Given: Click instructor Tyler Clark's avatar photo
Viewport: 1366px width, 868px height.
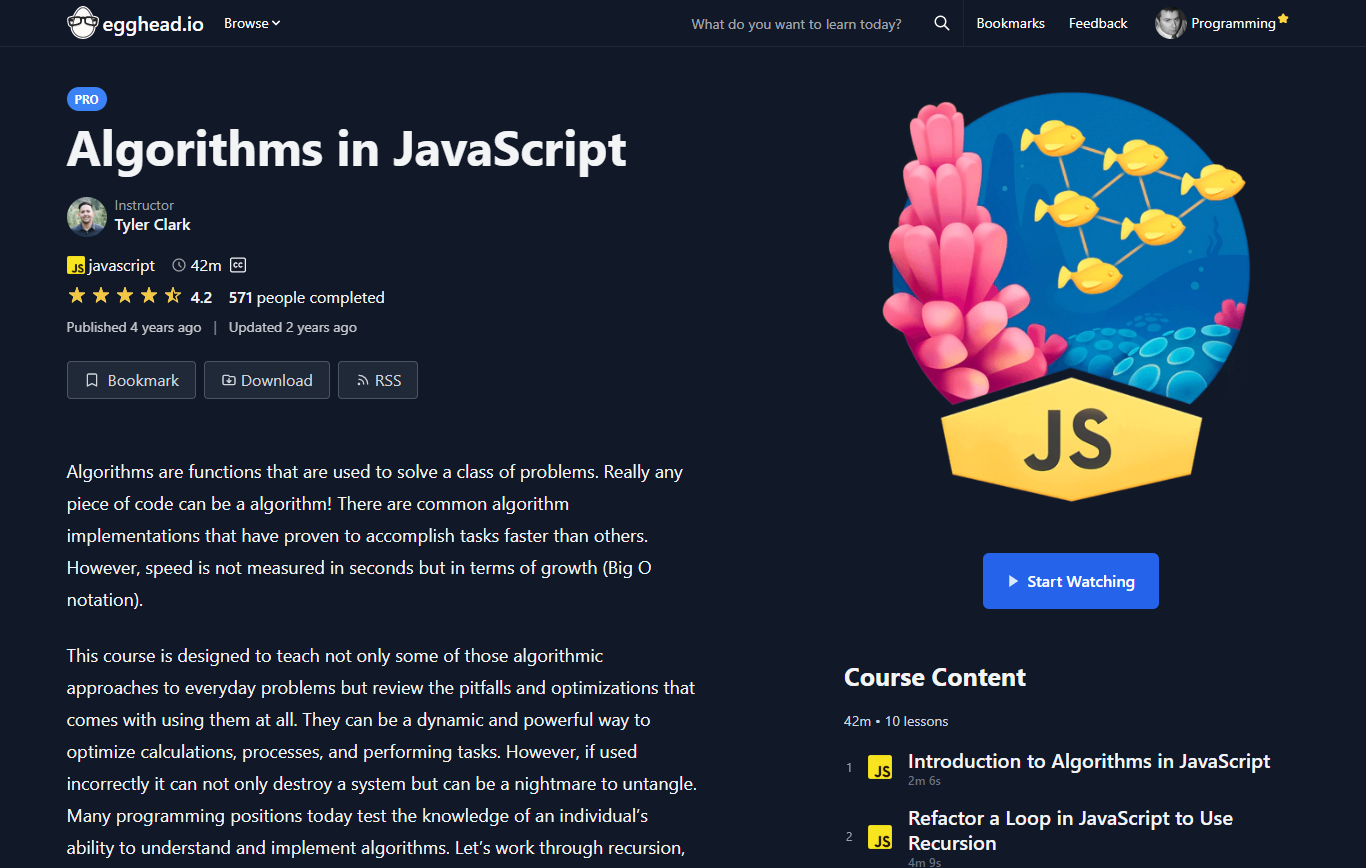Looking at the screenshot, I should pos(87,216).
